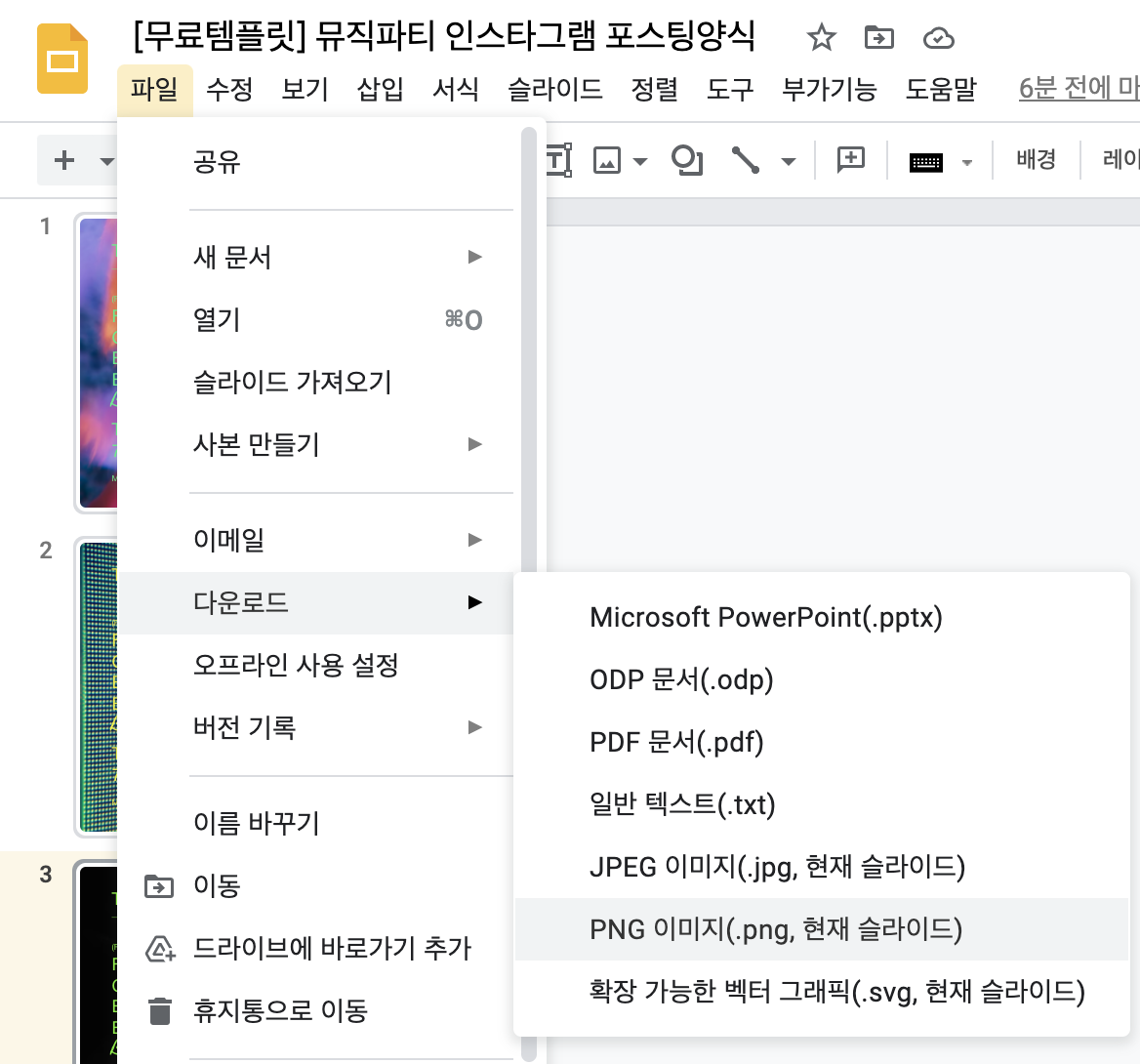Download as 일반 텍스트 (.txt)
This screenshot has width=1140, height=1064.
coord(822,805)
